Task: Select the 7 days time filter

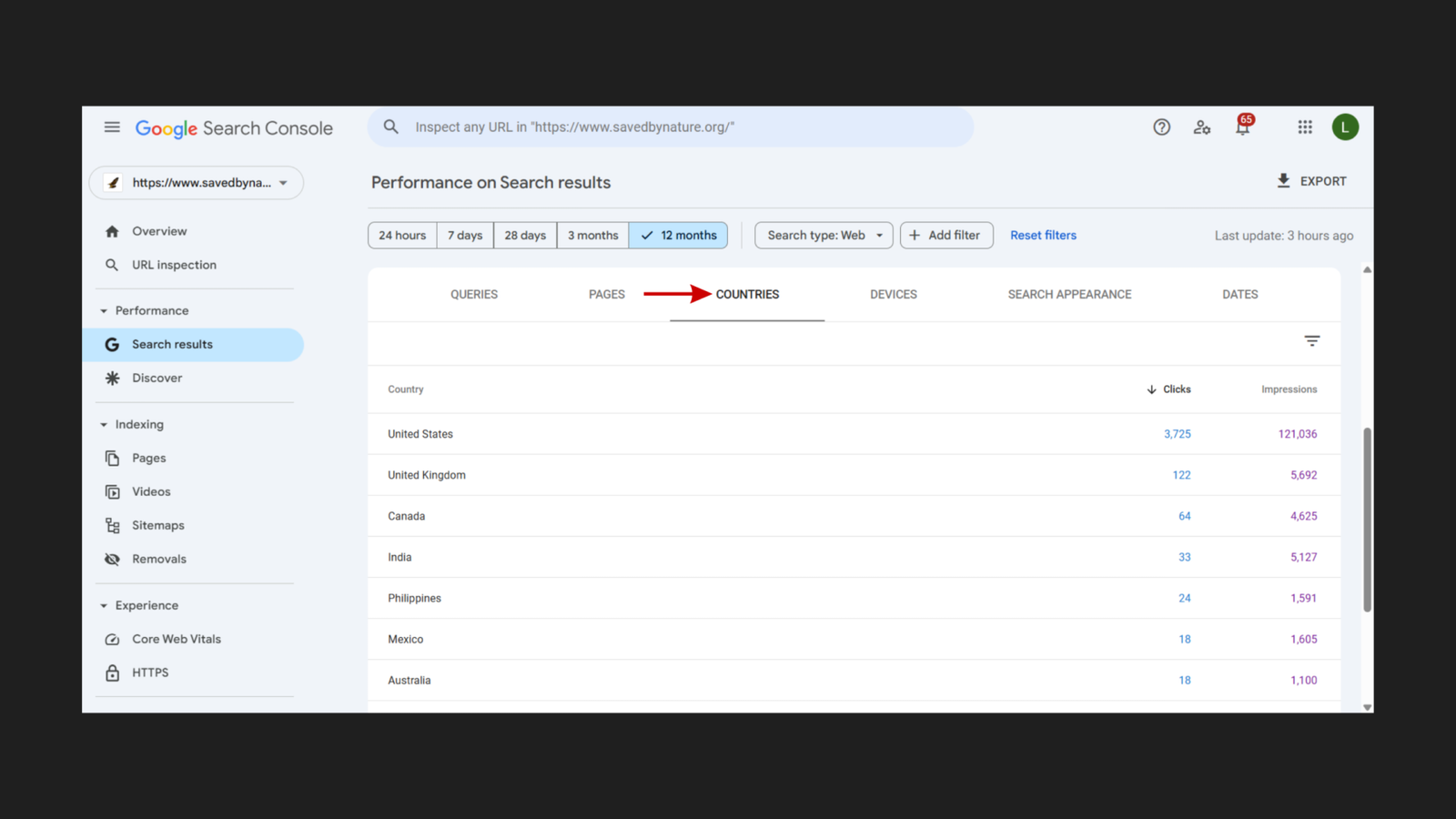Action: pyautogui.click(x=465, y=235)
